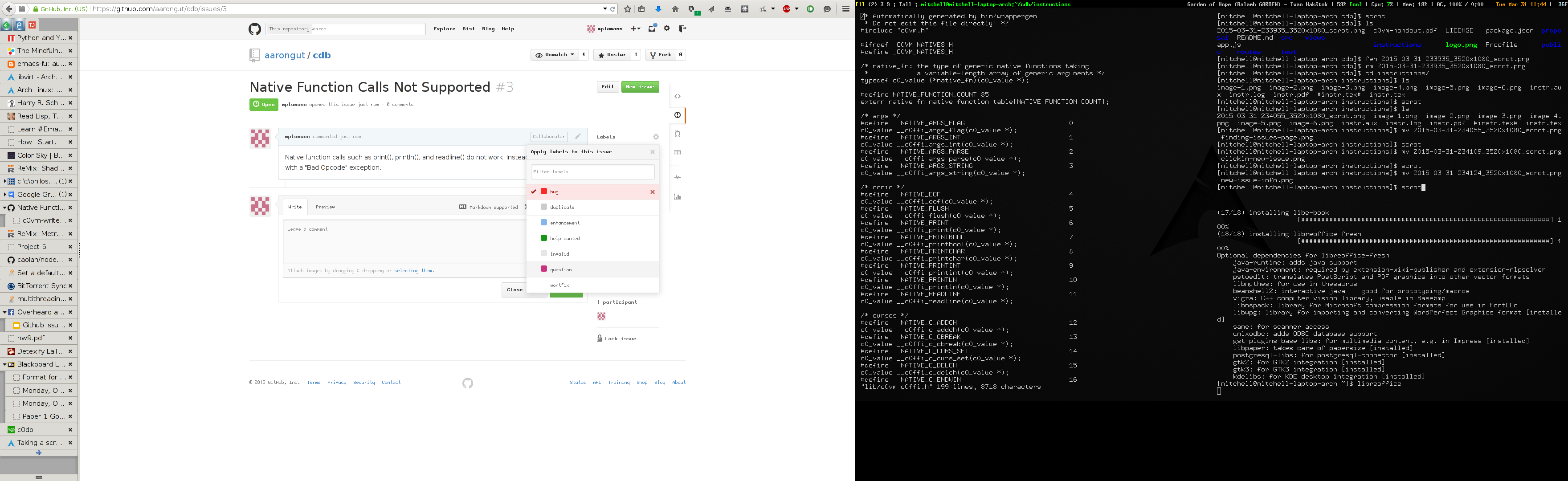The width and height of the screenshot is (1568, 481).
Task: Open the Explore menu item
Action: (x=444, y=29)
